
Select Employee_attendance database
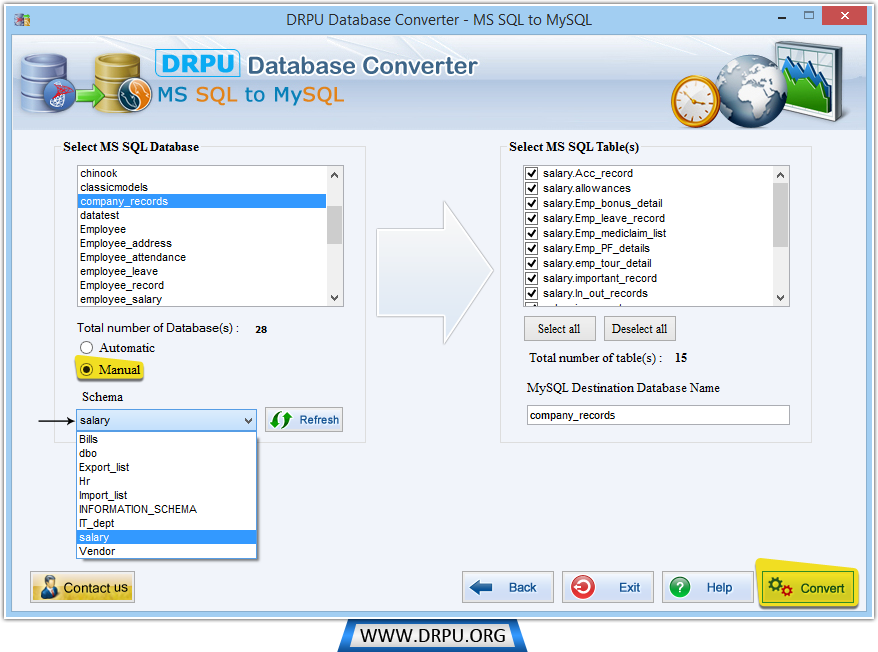tap(202, 257)
